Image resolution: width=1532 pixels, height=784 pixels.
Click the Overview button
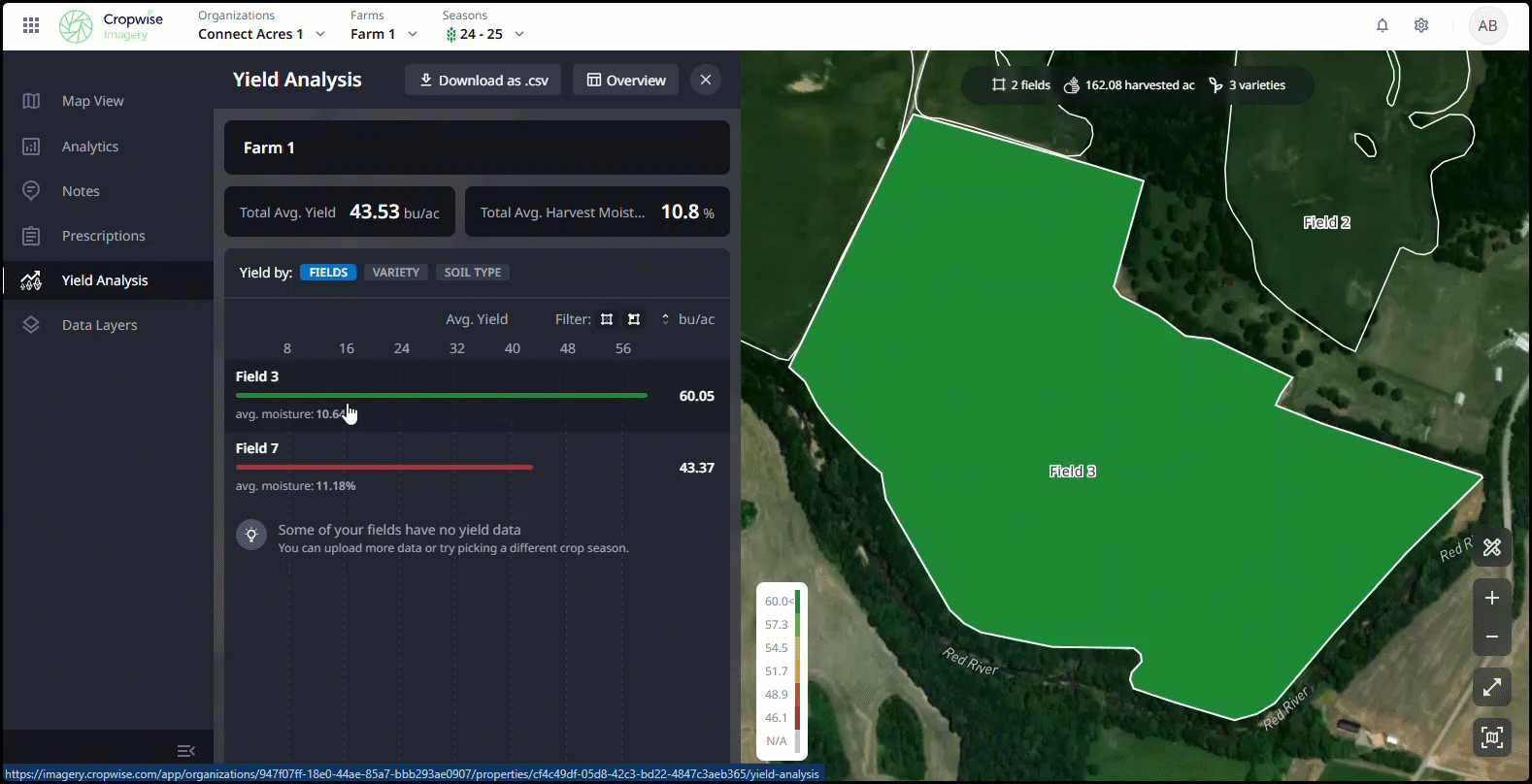pos(626,81)
